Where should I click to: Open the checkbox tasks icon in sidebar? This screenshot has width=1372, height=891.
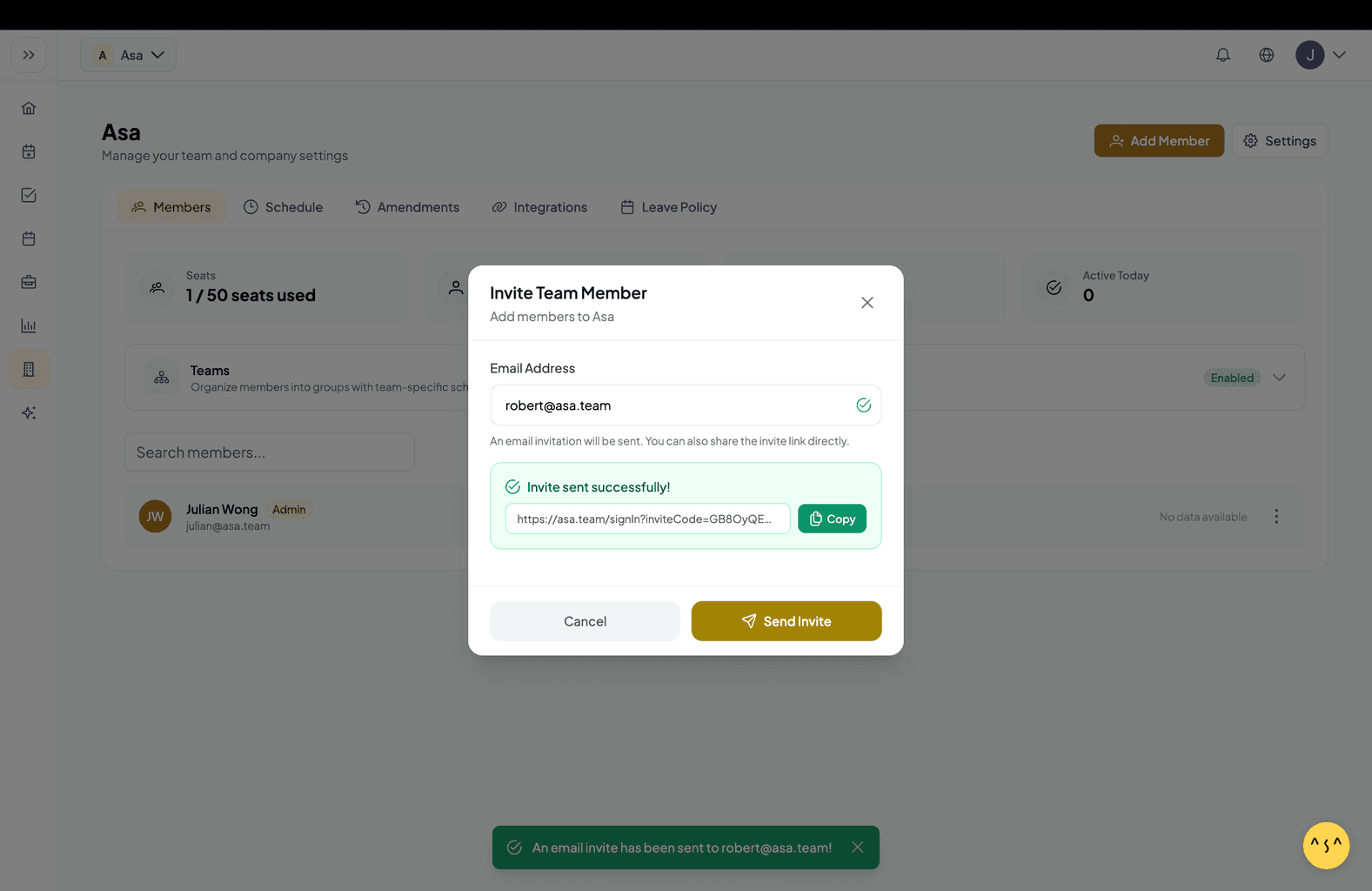pos(29,196)
